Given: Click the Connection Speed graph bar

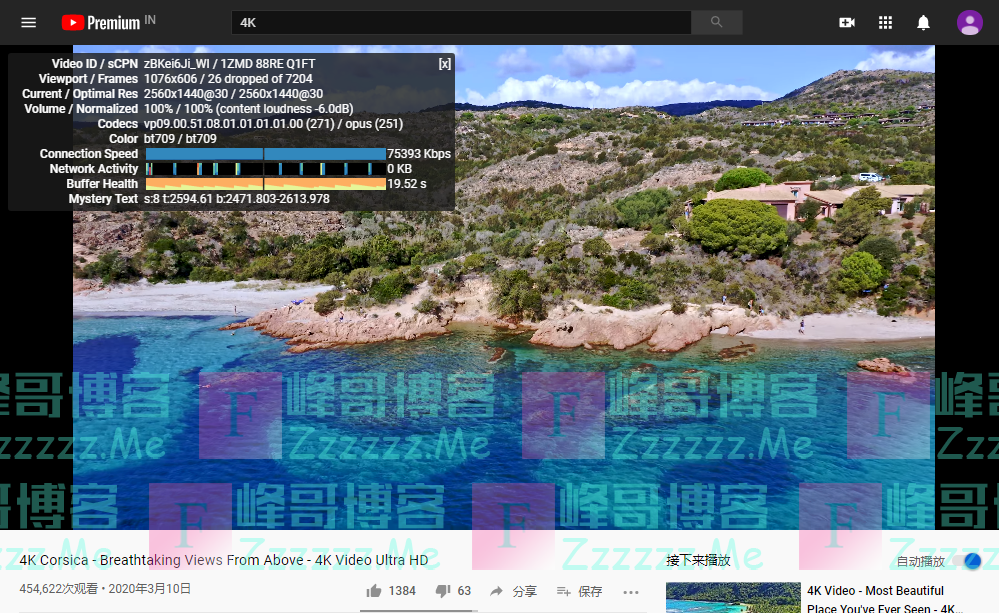Looking at the screenshot, I should click(x=265, y=154).
